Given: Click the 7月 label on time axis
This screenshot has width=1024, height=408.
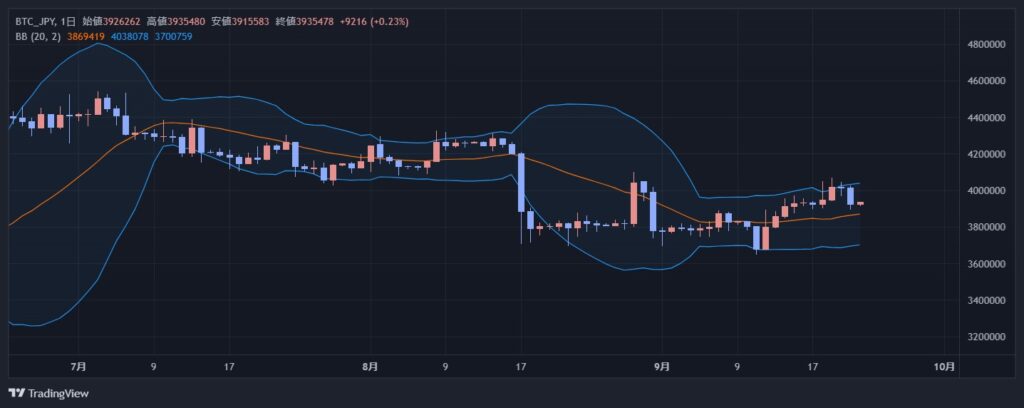Looking at the screenshot, I should [79, 366].
